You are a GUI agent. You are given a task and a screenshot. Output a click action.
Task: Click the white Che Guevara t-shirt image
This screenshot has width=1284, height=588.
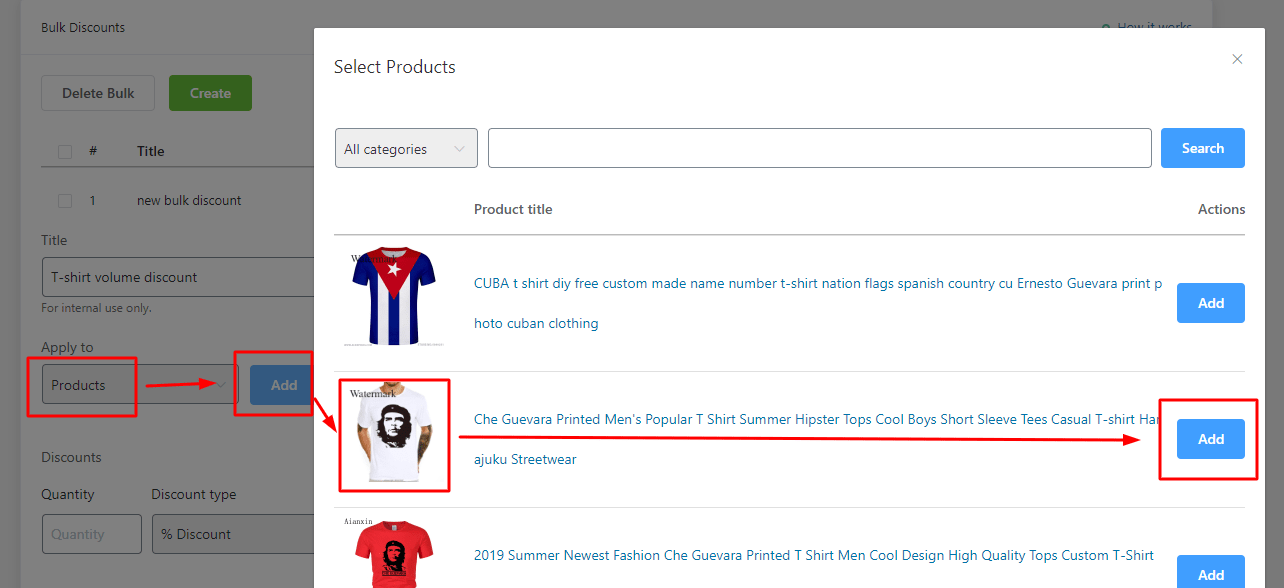click(x=393, y=435)
